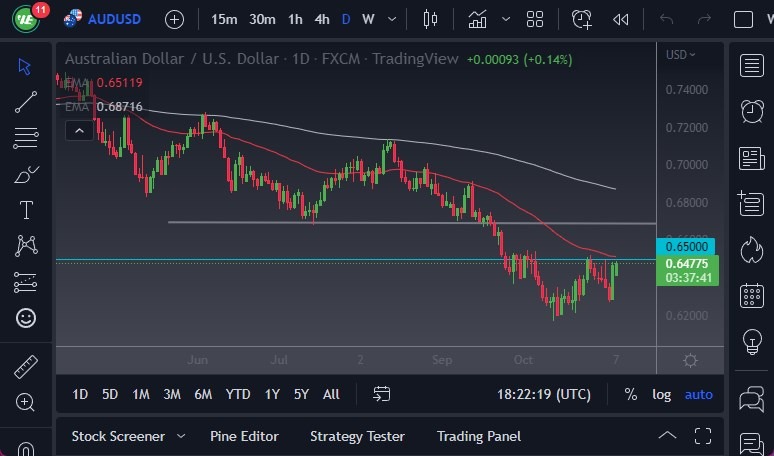Select the trend line drawing tool
The height and width of the screenshot is (456, 774).
[26, 101]
